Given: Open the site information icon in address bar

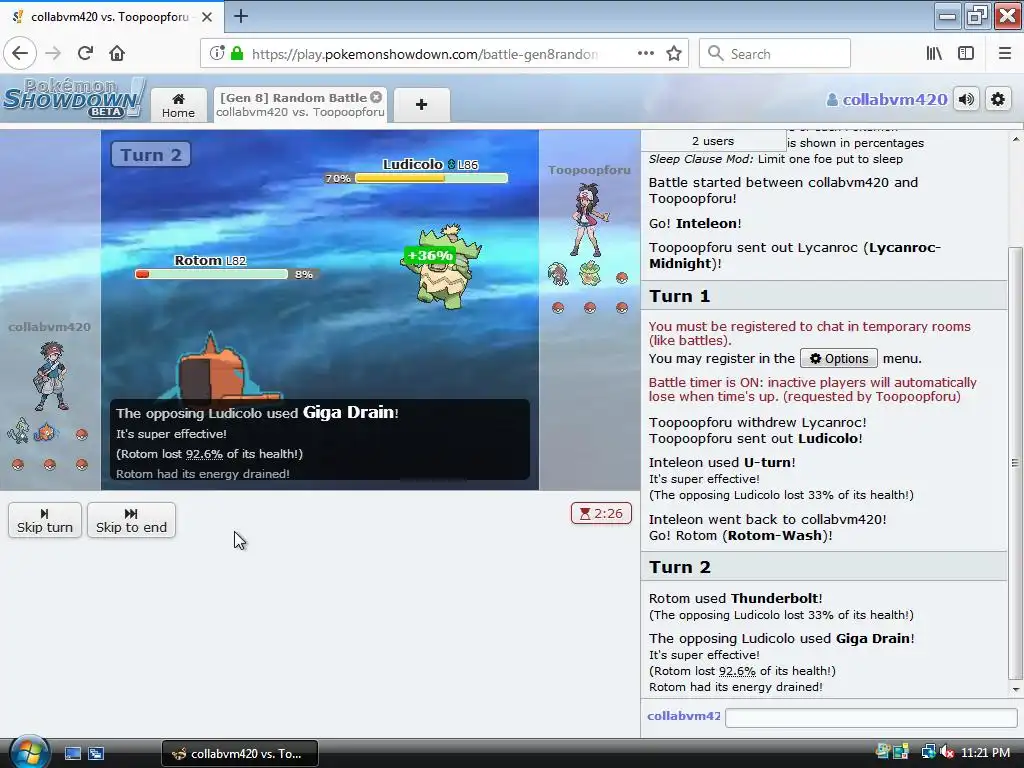Looking at the screenshot, I should (x=217, y=54).
